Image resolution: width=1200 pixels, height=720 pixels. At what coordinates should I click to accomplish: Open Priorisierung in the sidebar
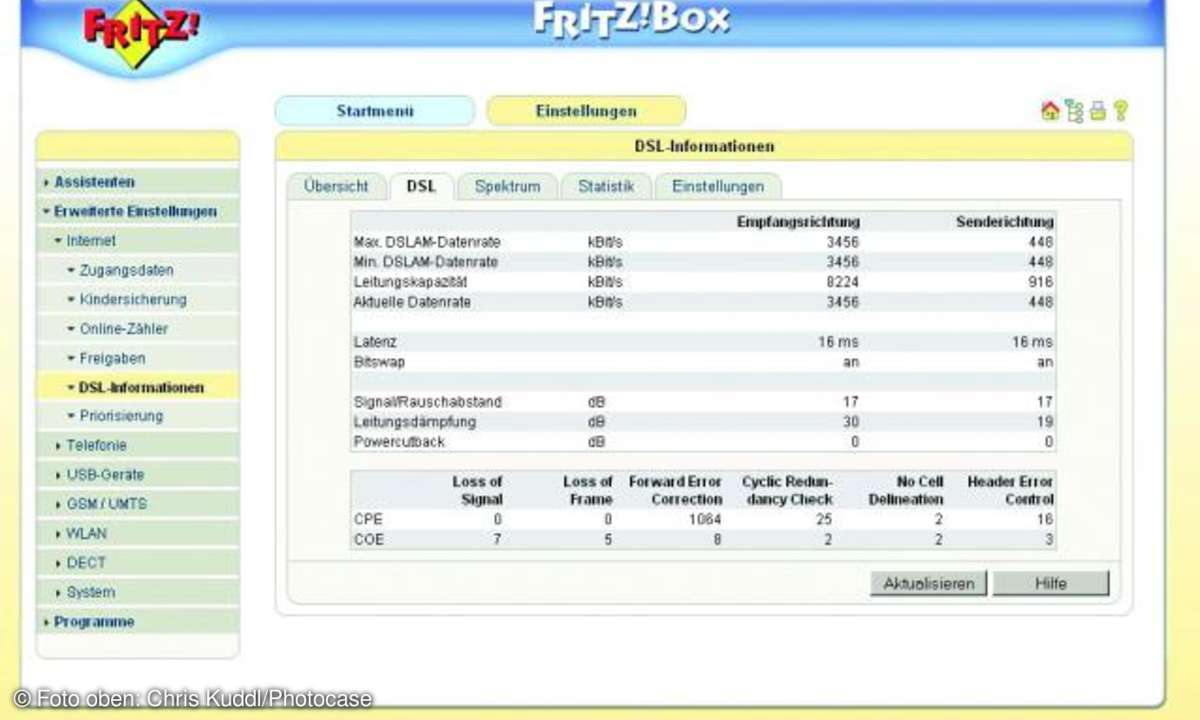pos(139,416)
